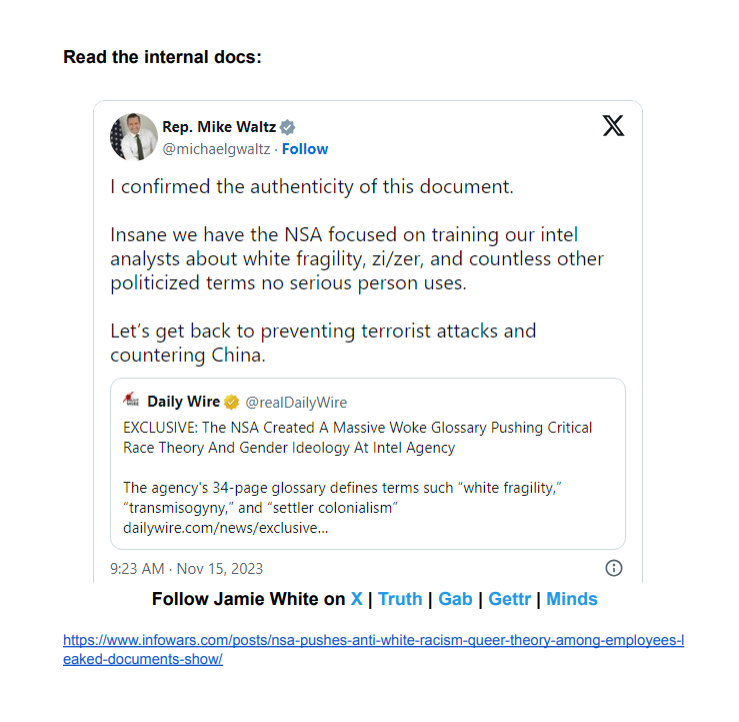The image size is (739, 722).
Task: Open the dailywire.com/news/exclusive link
Action: [226, 528]
